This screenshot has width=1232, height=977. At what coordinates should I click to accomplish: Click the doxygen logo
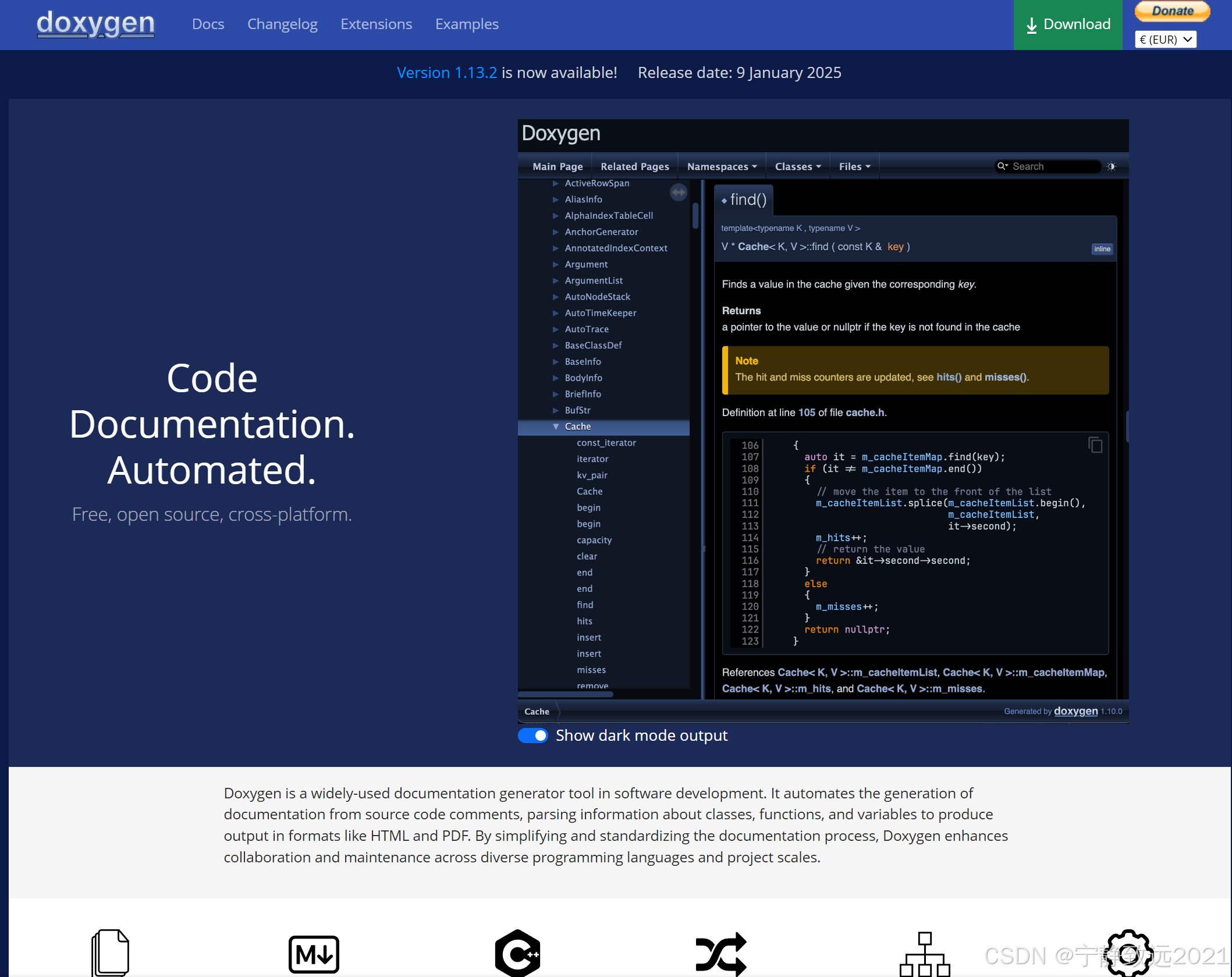[x=95, y=24]
